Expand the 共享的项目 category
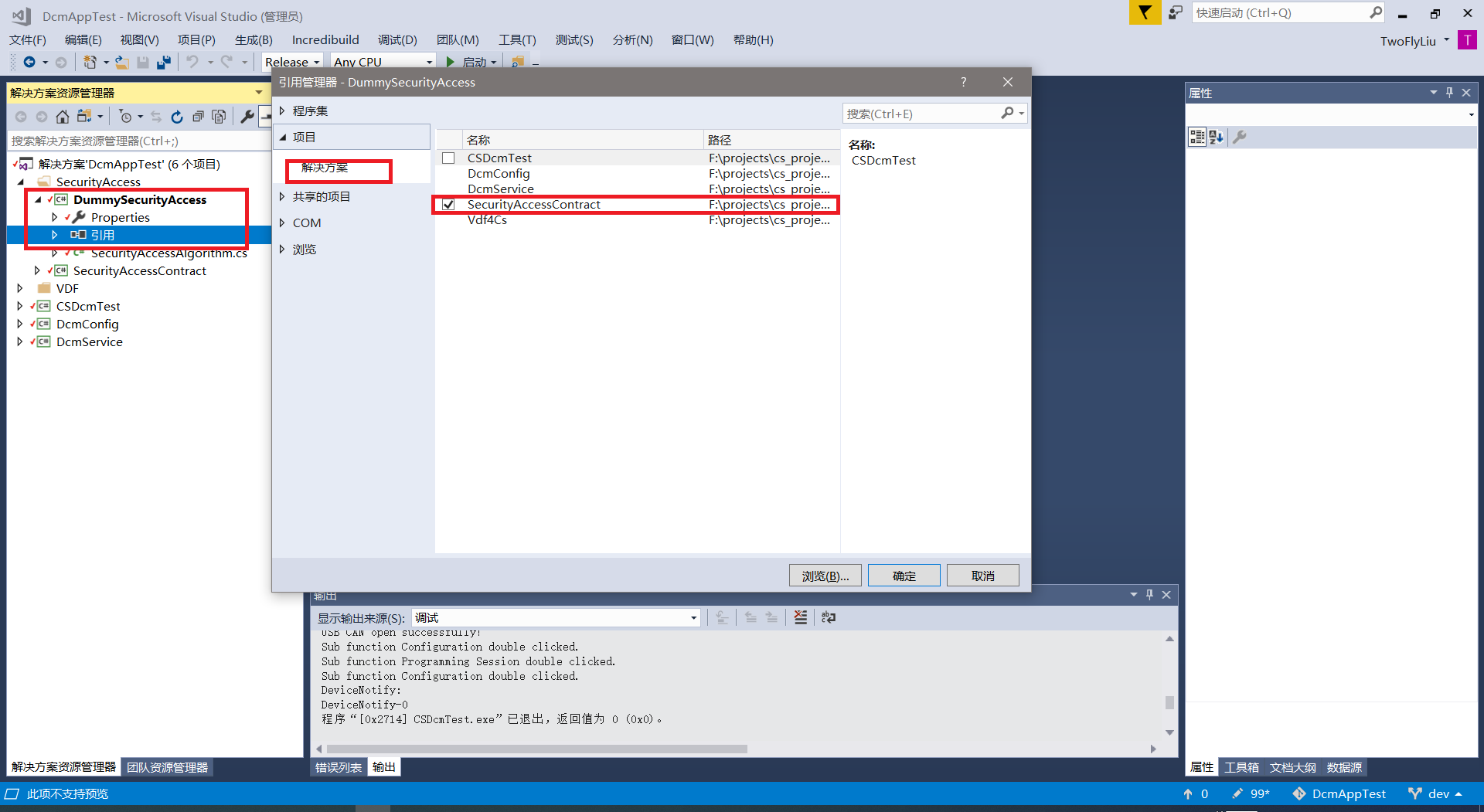This screenshot has height=812, width=1484. (283, 196)
